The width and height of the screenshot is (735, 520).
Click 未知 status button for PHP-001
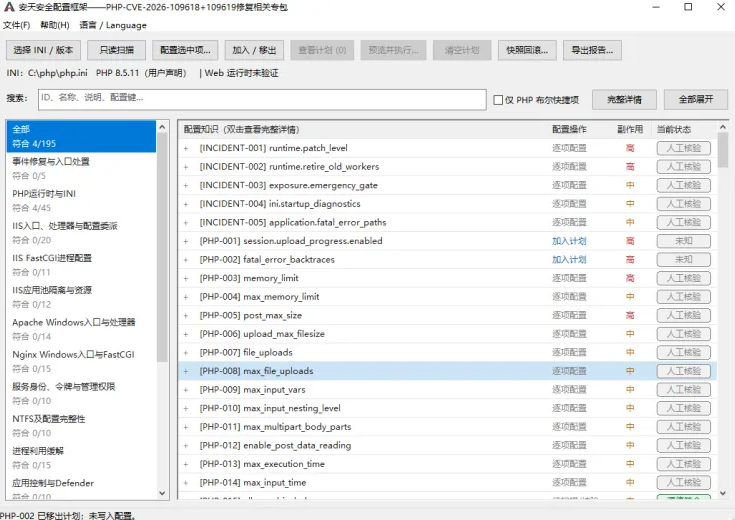point(683,241)
